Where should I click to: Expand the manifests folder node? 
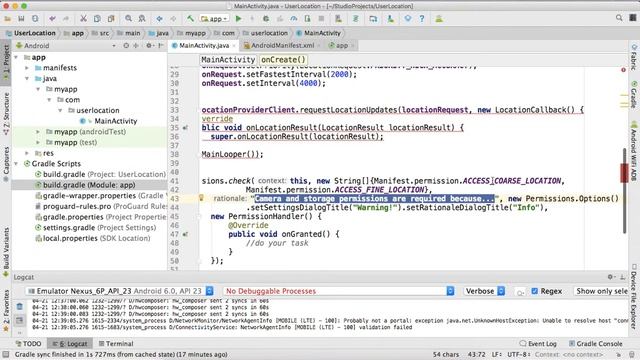point(27,68)
